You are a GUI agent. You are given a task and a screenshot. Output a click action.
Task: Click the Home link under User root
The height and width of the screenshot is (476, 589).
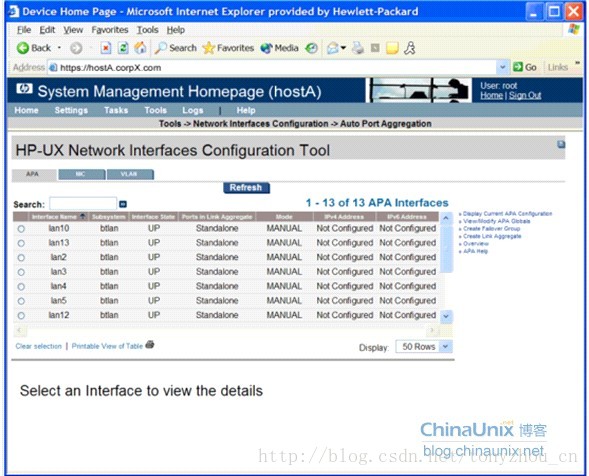point(491,95)
